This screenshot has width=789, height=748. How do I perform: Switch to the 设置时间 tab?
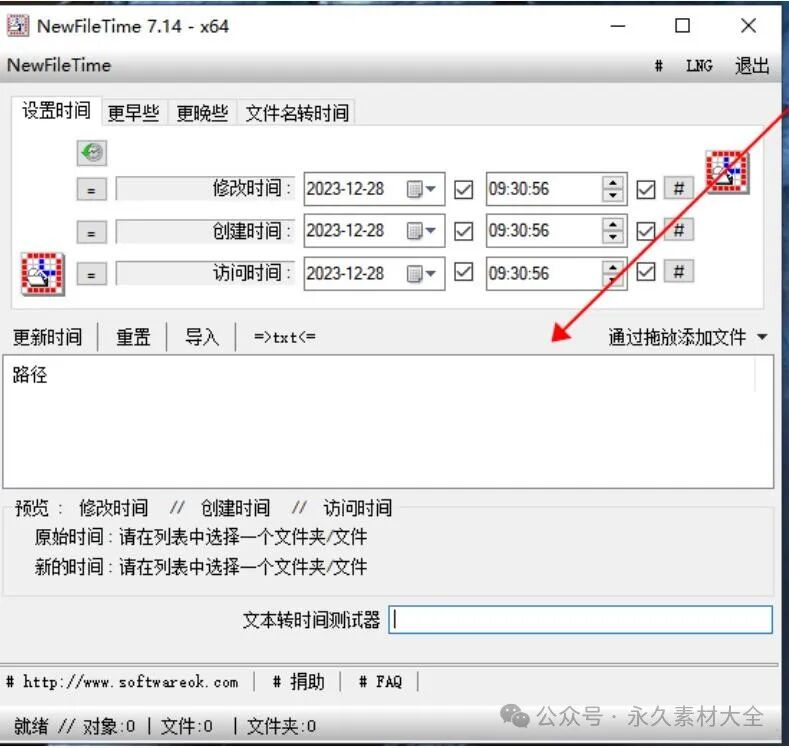(56, 111)
